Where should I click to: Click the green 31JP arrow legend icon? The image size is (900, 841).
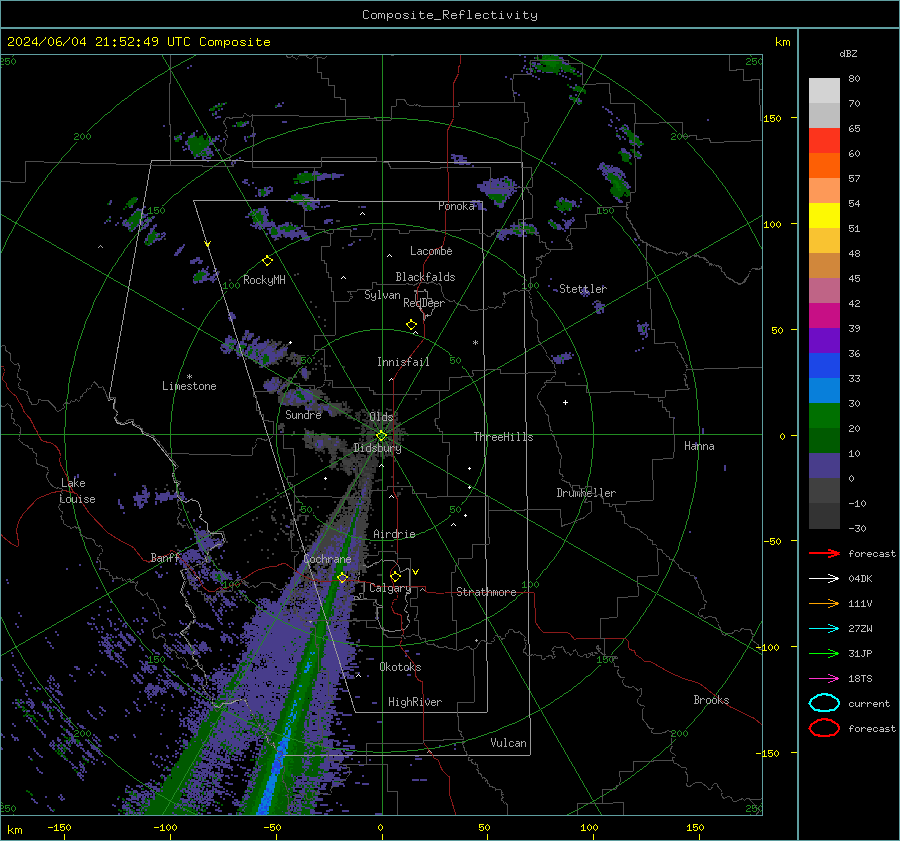click(x=824, y=653)
